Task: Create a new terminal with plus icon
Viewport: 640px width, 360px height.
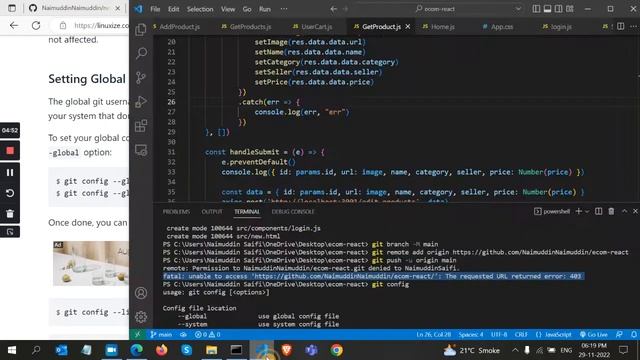Action: tap(578, 211)
